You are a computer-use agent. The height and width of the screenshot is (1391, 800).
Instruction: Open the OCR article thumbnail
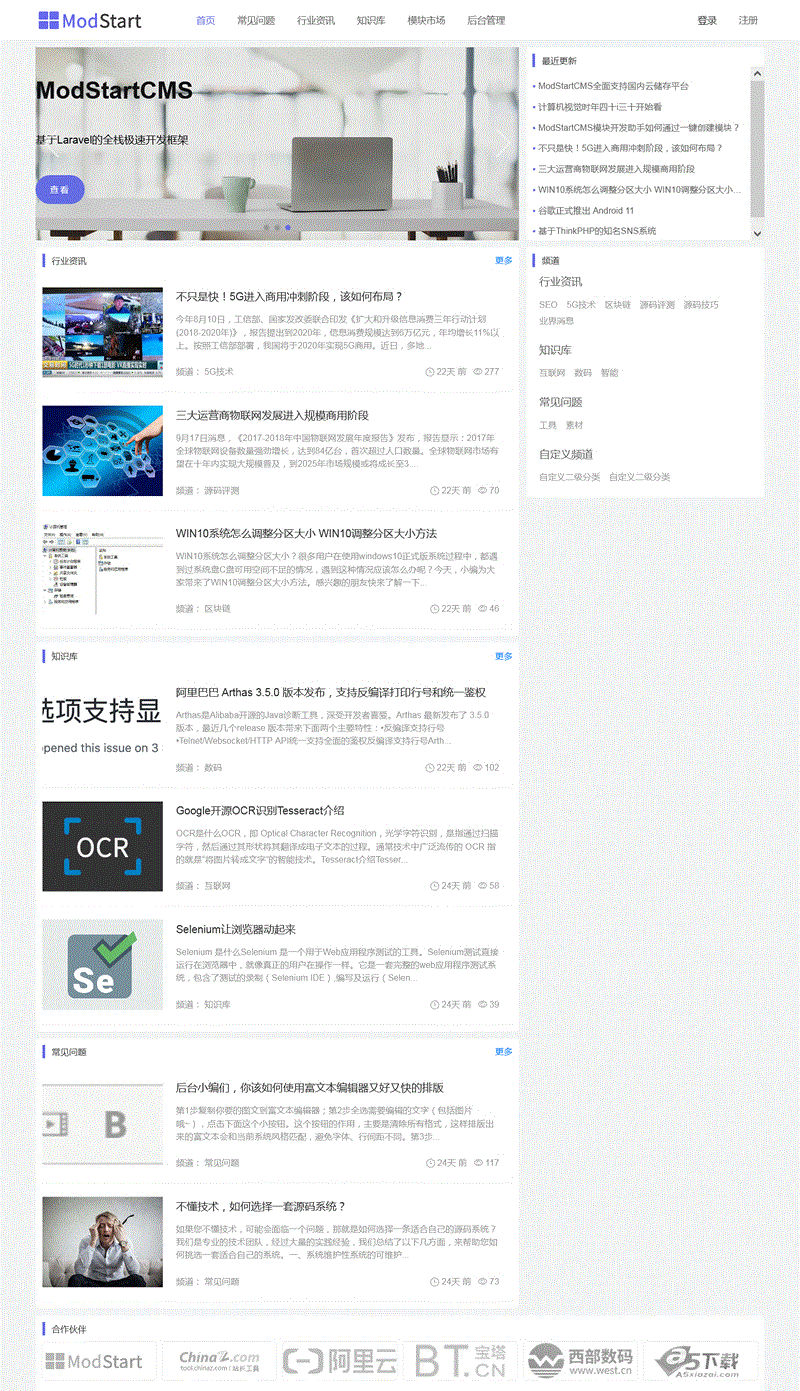(102, 846)
